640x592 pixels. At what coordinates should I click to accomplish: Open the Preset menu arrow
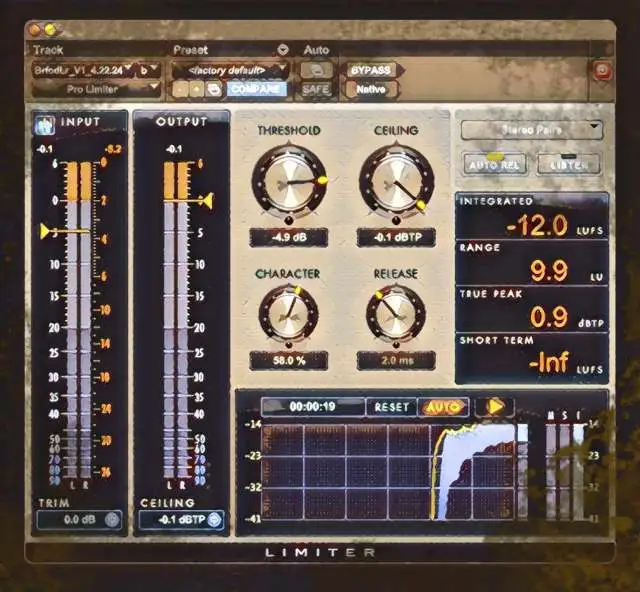283,49
